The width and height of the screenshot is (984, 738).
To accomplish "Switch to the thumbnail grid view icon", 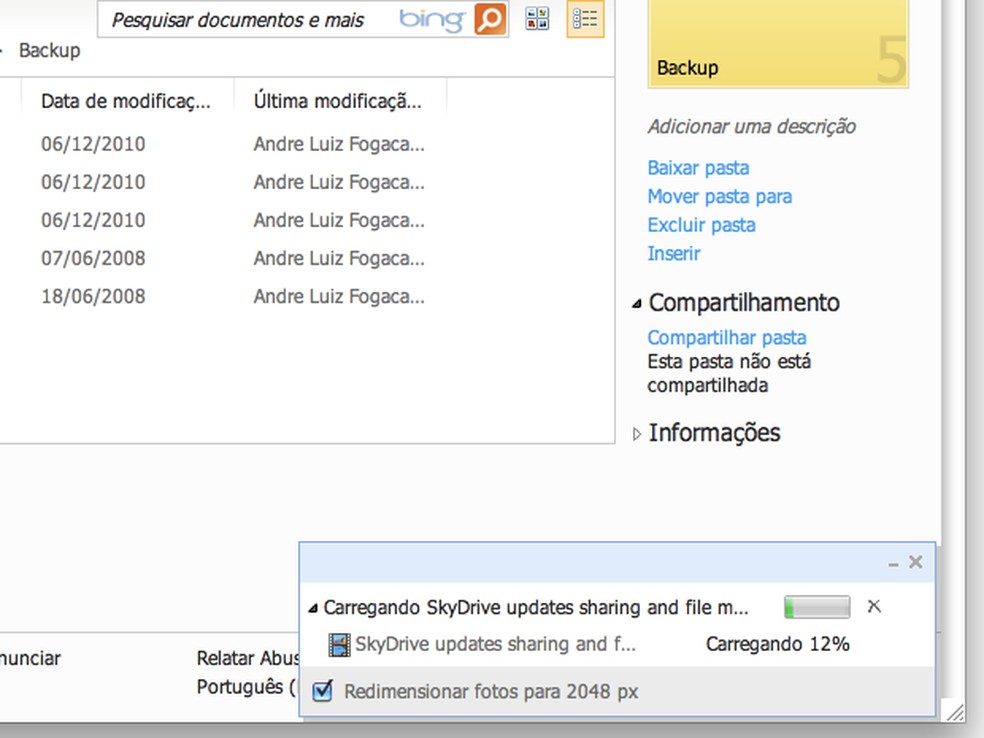I will [537, 18].
